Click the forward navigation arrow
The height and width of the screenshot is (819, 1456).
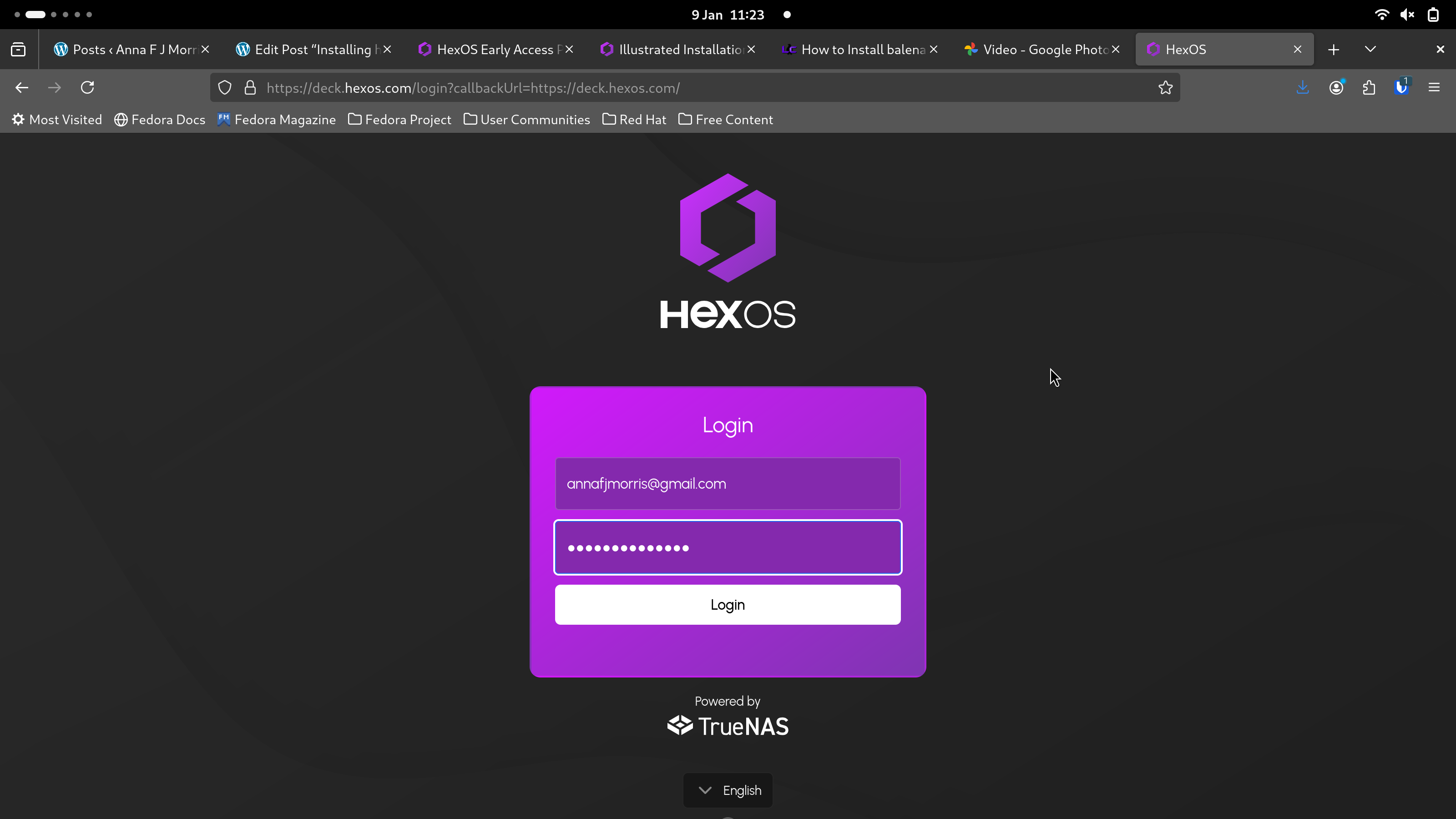click(54, 88)
